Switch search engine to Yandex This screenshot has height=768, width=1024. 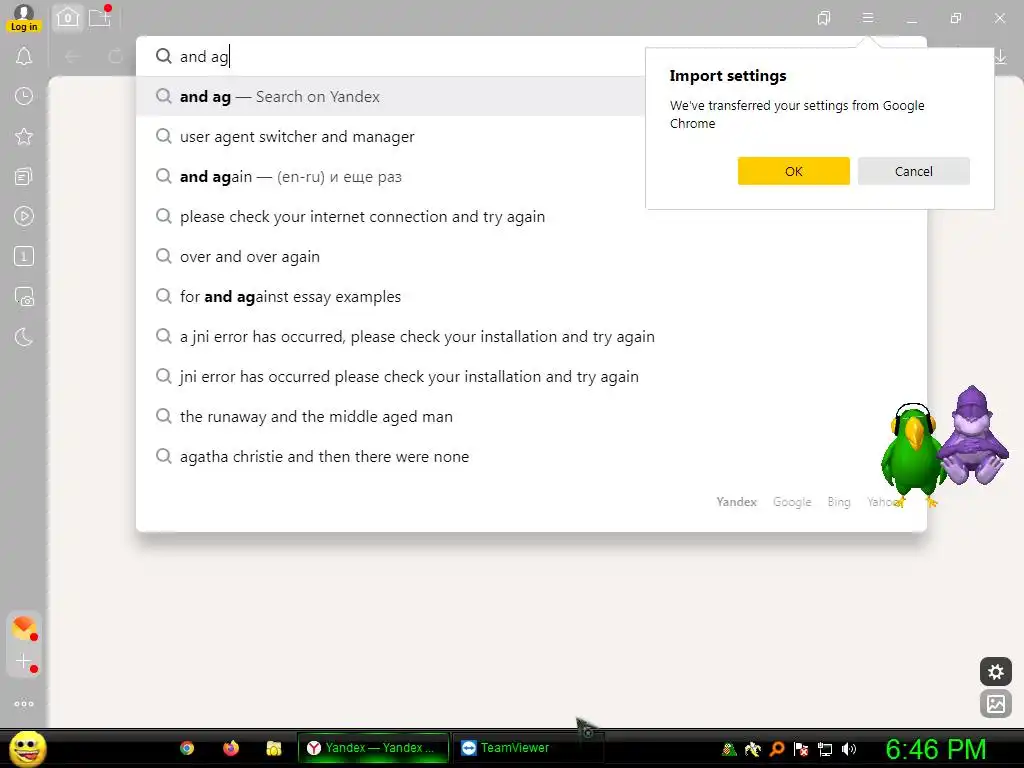pyautogui.click(x=736, y=502)
